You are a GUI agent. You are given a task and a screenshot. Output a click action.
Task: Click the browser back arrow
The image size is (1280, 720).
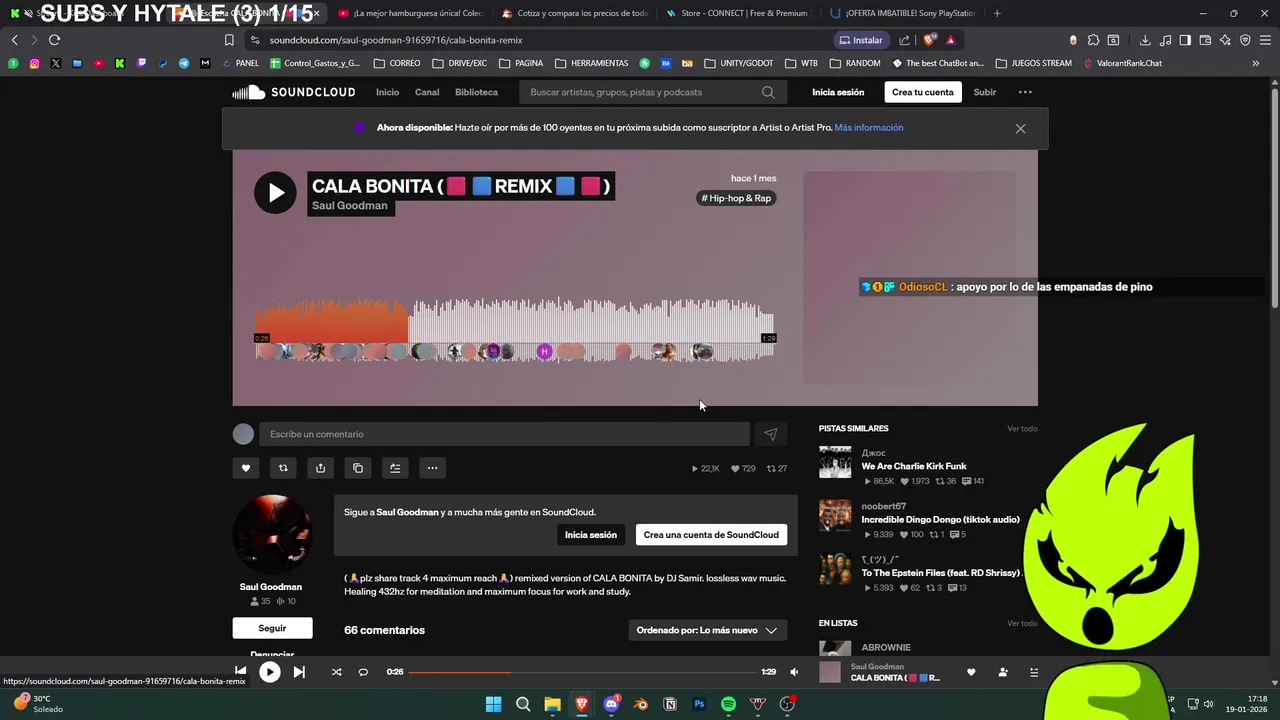coord(14,40)
